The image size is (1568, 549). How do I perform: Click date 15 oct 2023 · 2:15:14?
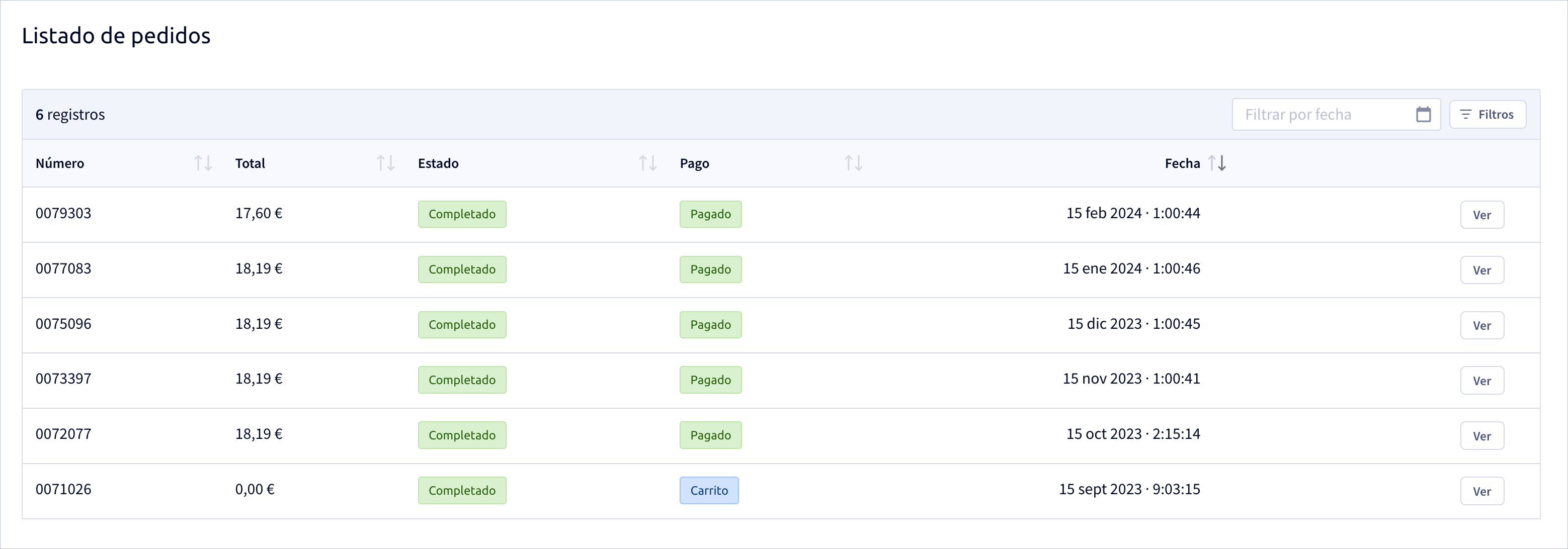click(x=1133, y=434)
